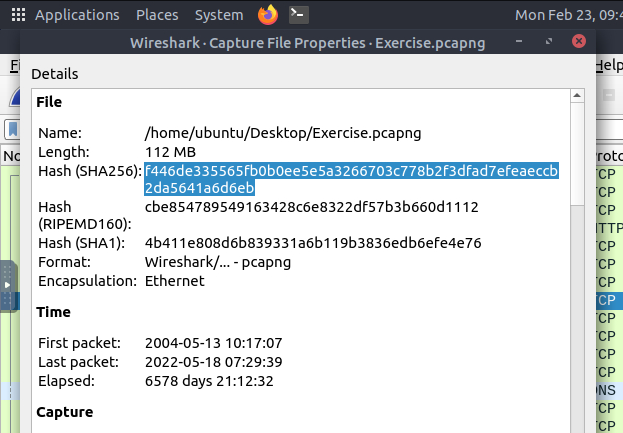Click the details scrollbar up arrow

[577, 95]
